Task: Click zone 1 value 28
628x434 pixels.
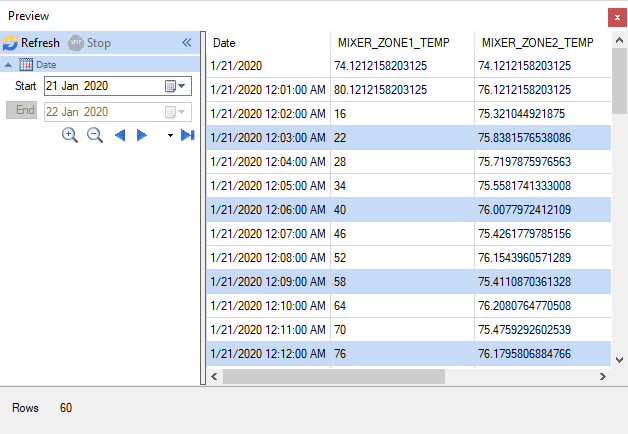Action: point(402,162)
